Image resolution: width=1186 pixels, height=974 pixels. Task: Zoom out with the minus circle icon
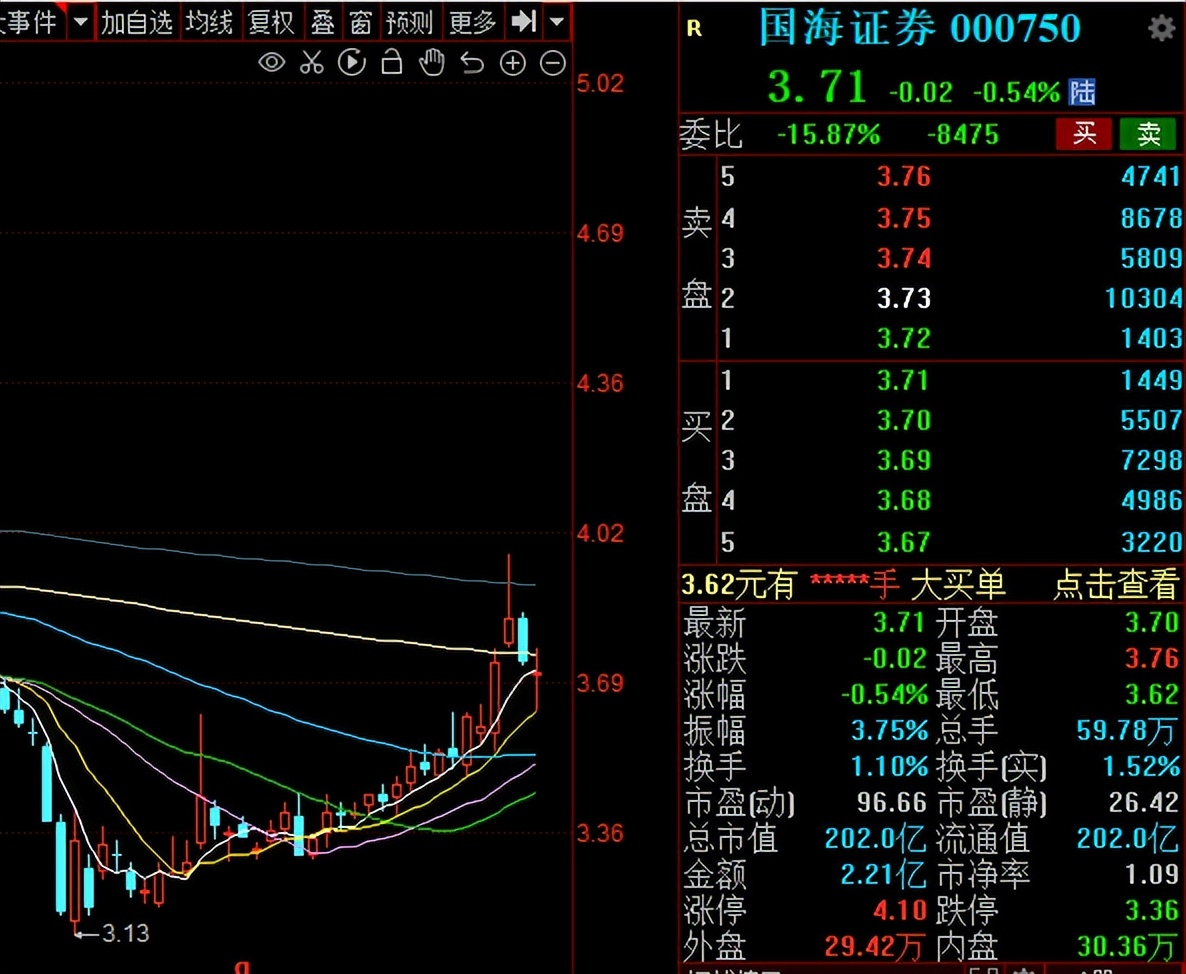(553, 64)
